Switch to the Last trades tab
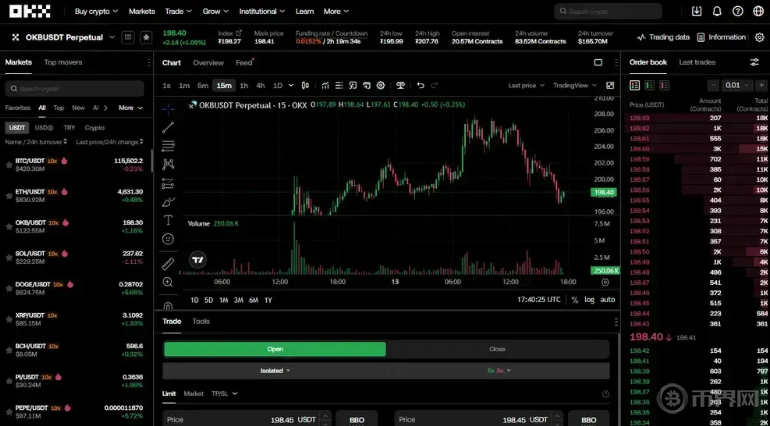 tap(697, 62)
